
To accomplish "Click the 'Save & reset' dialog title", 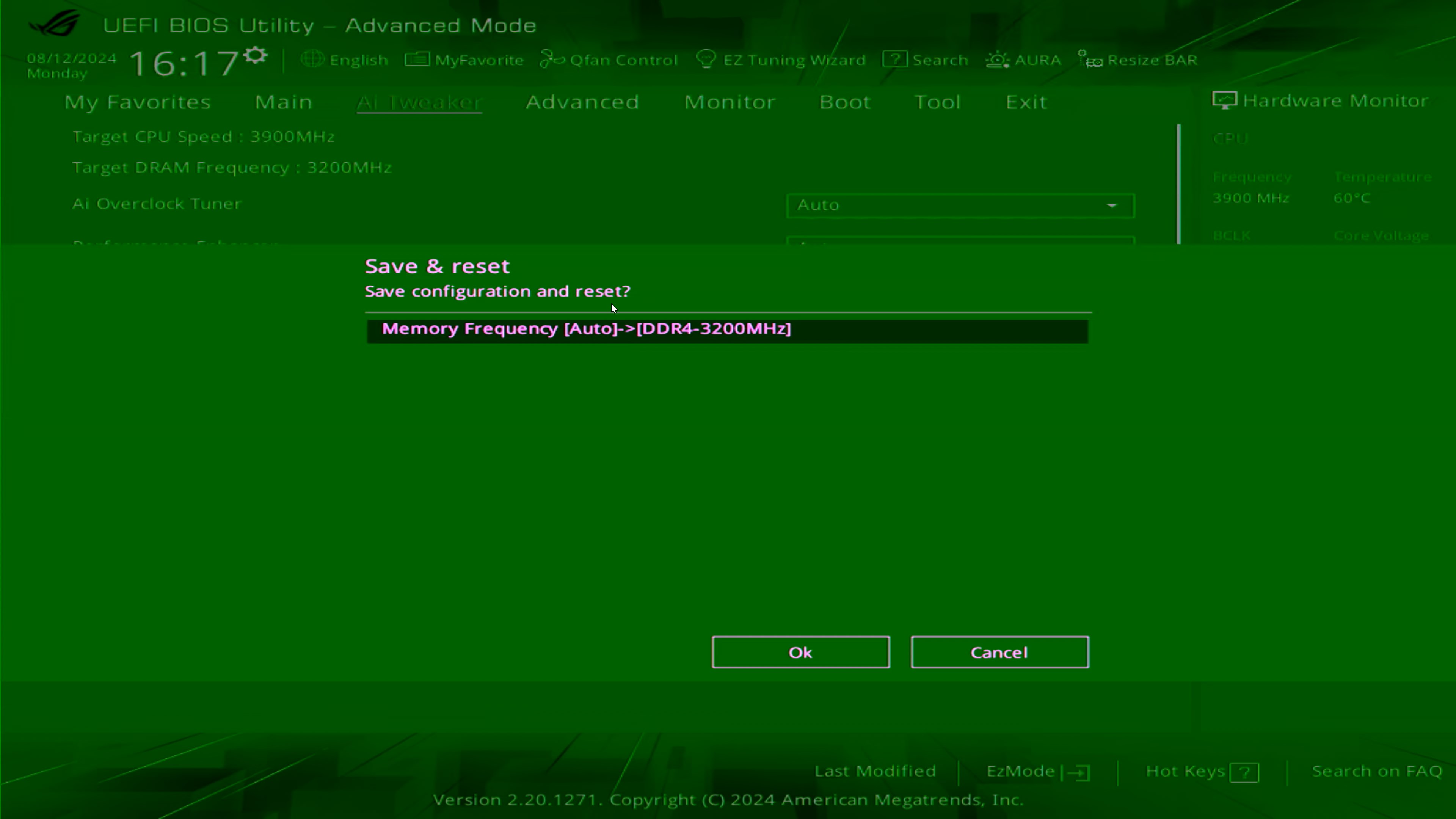I will pyautogui.click(x=437, y=266).
